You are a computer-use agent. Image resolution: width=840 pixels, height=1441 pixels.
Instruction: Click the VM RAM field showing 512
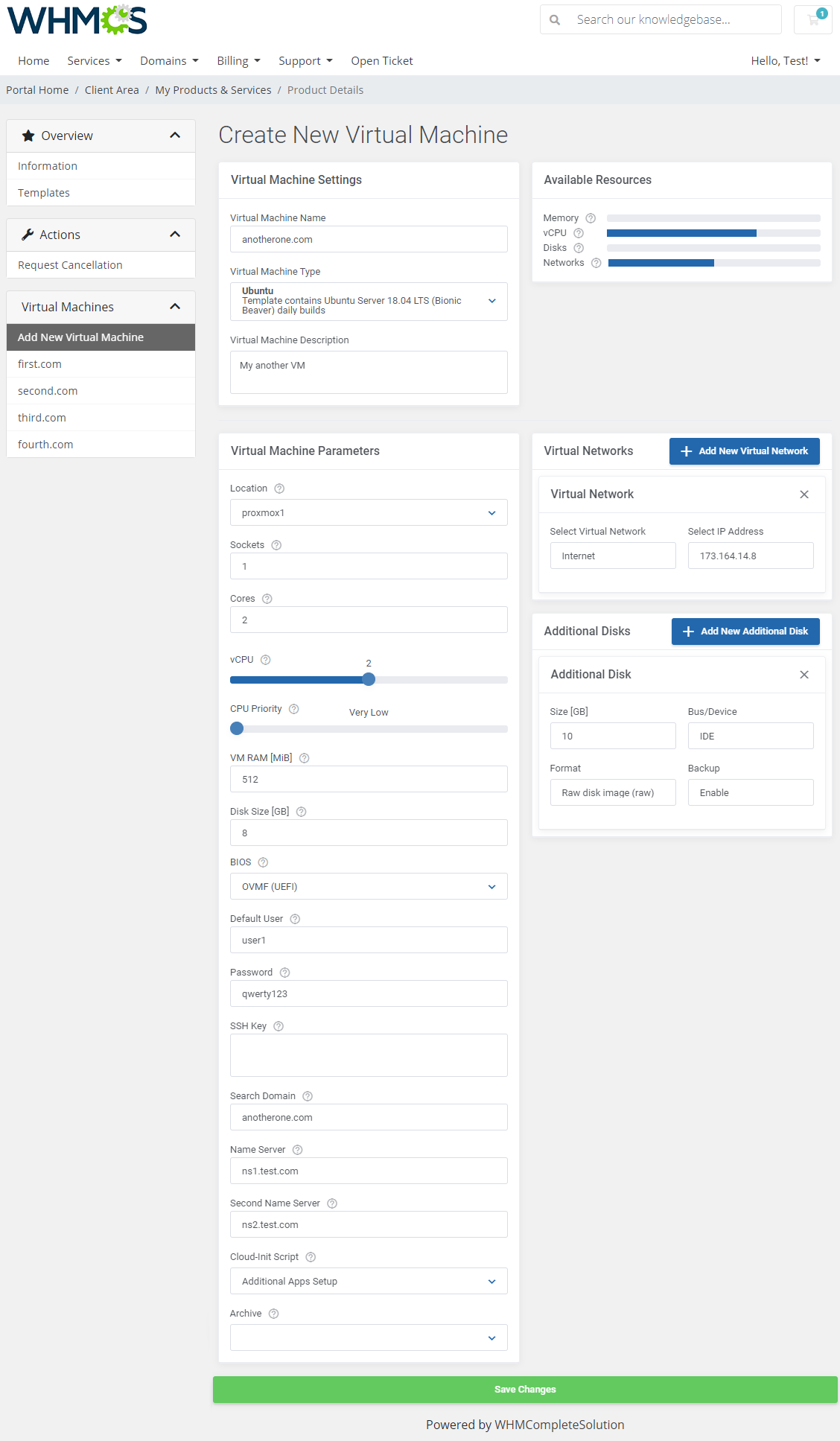[x=369, y=779]
